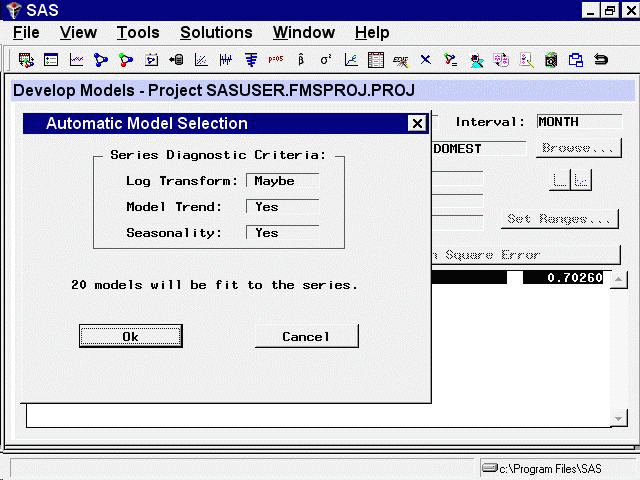Image resolution: width=640 pixels, height=480 pixels.
Task: Click the blue X delete toolbar icon
Action: [426, 60]
